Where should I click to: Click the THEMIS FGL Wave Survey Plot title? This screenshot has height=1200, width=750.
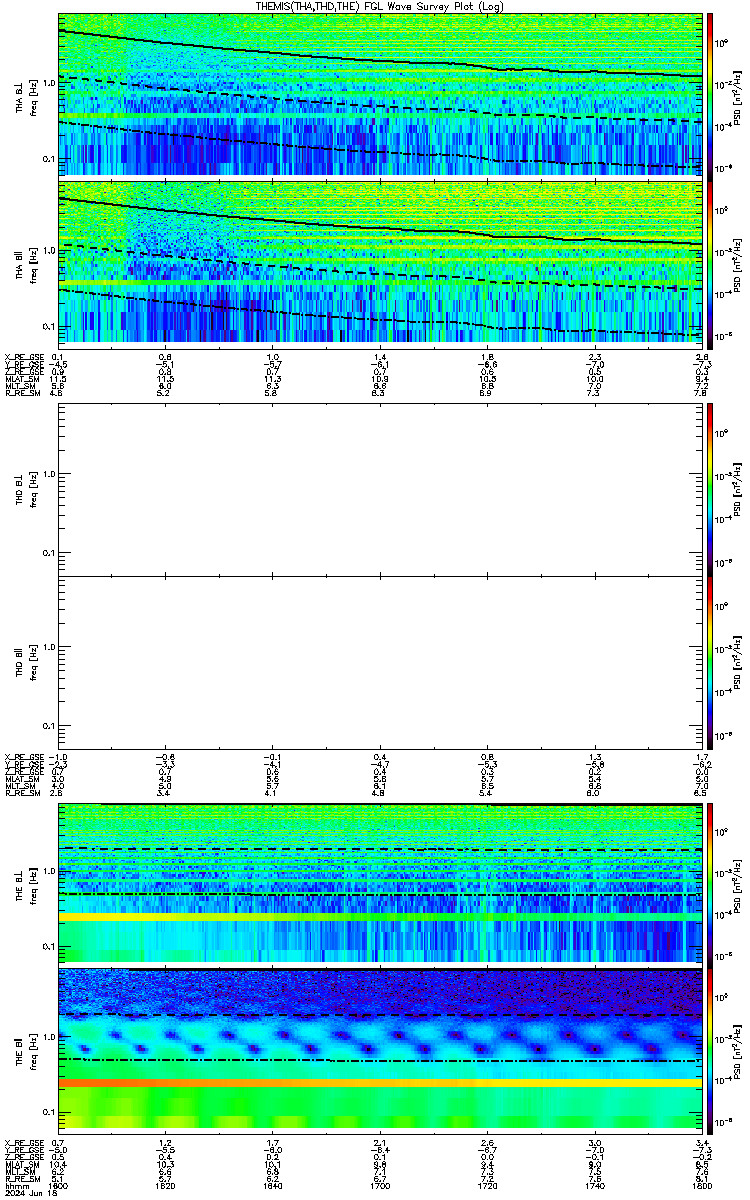coord(382,6)
